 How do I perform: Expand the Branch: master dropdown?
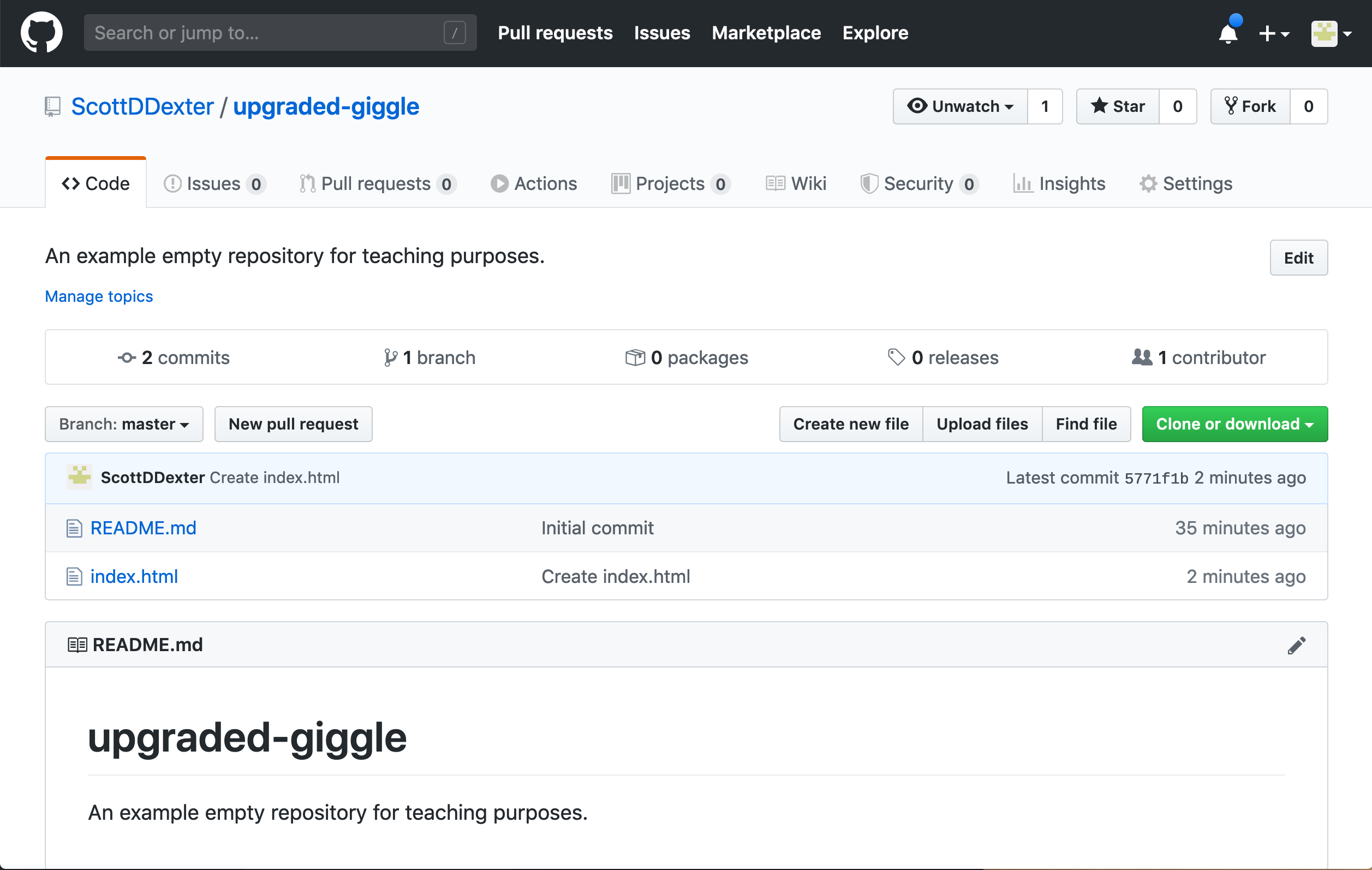click(x=124, y=424)
